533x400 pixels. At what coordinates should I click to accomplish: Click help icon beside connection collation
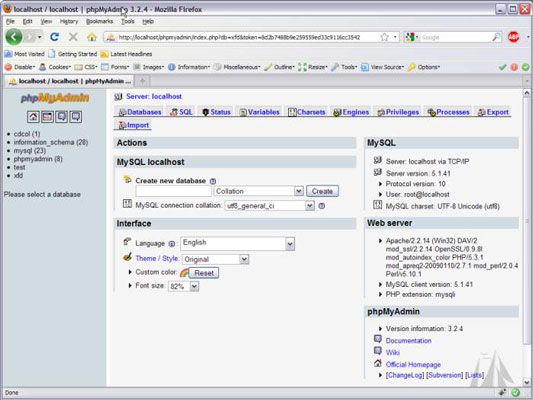(322, 206)
